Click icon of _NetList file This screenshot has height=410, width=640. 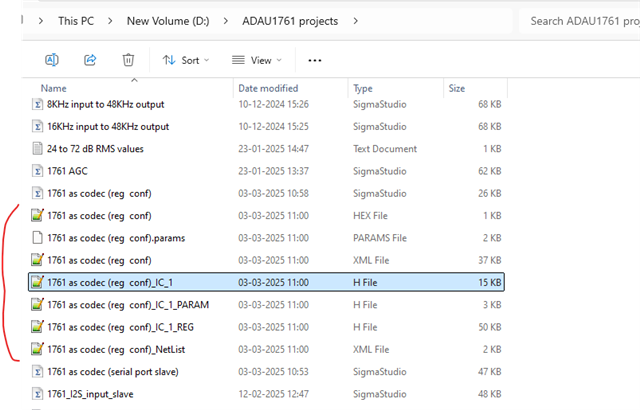[37, 349]
